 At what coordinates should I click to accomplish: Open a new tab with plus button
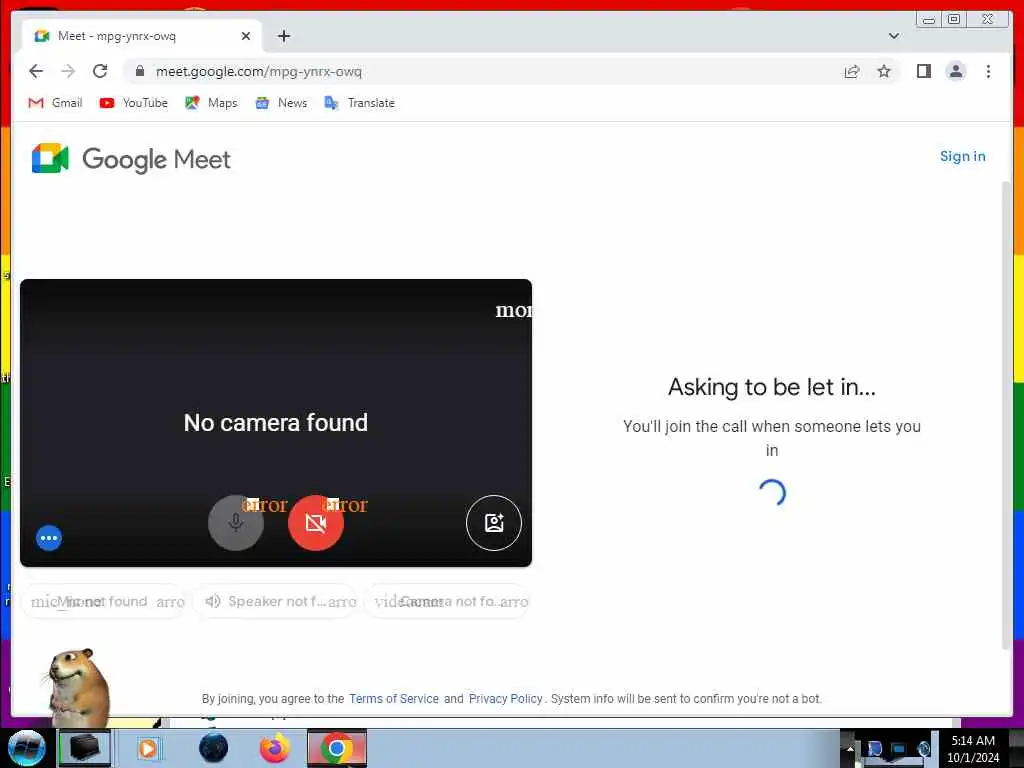pos(283,36)
